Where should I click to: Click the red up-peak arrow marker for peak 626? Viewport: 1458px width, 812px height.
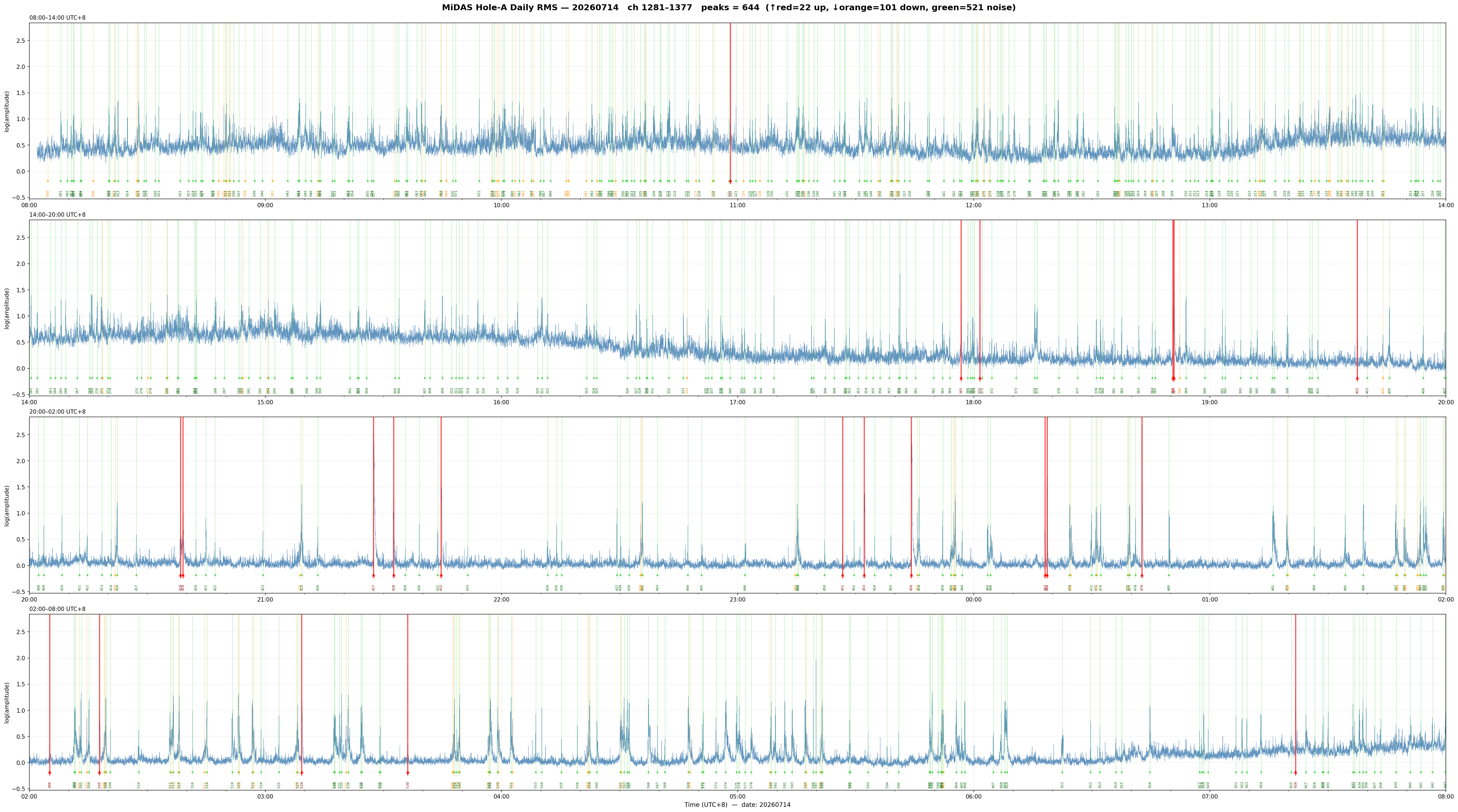tap(1295, 772)
